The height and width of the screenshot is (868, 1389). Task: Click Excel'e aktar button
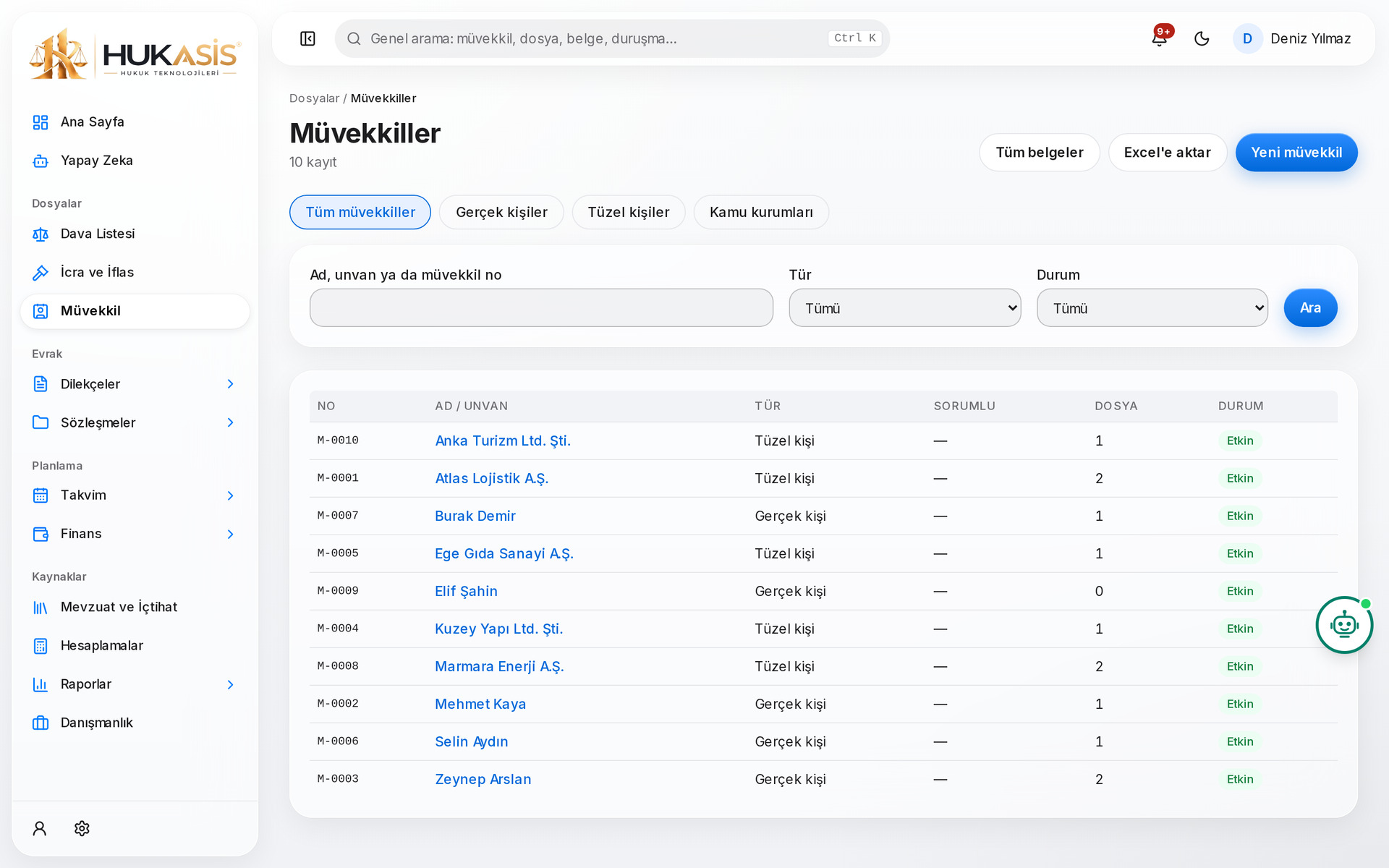click(x=1167, y=153)
